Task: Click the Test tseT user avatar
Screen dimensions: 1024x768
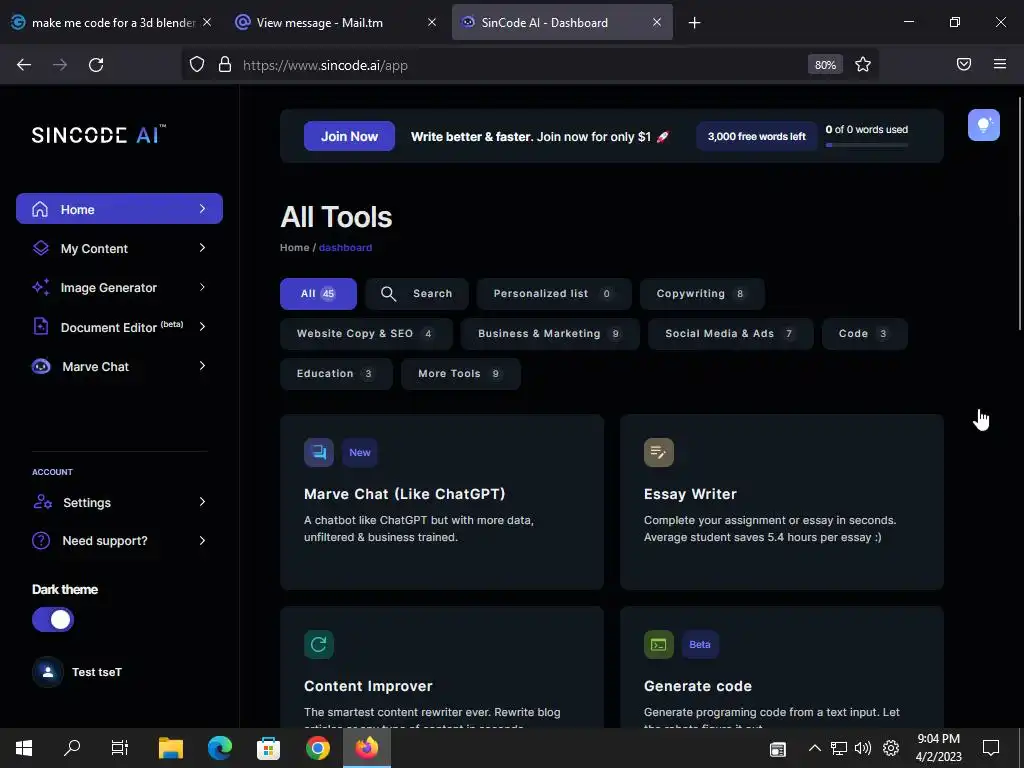Action: (48, 672)
